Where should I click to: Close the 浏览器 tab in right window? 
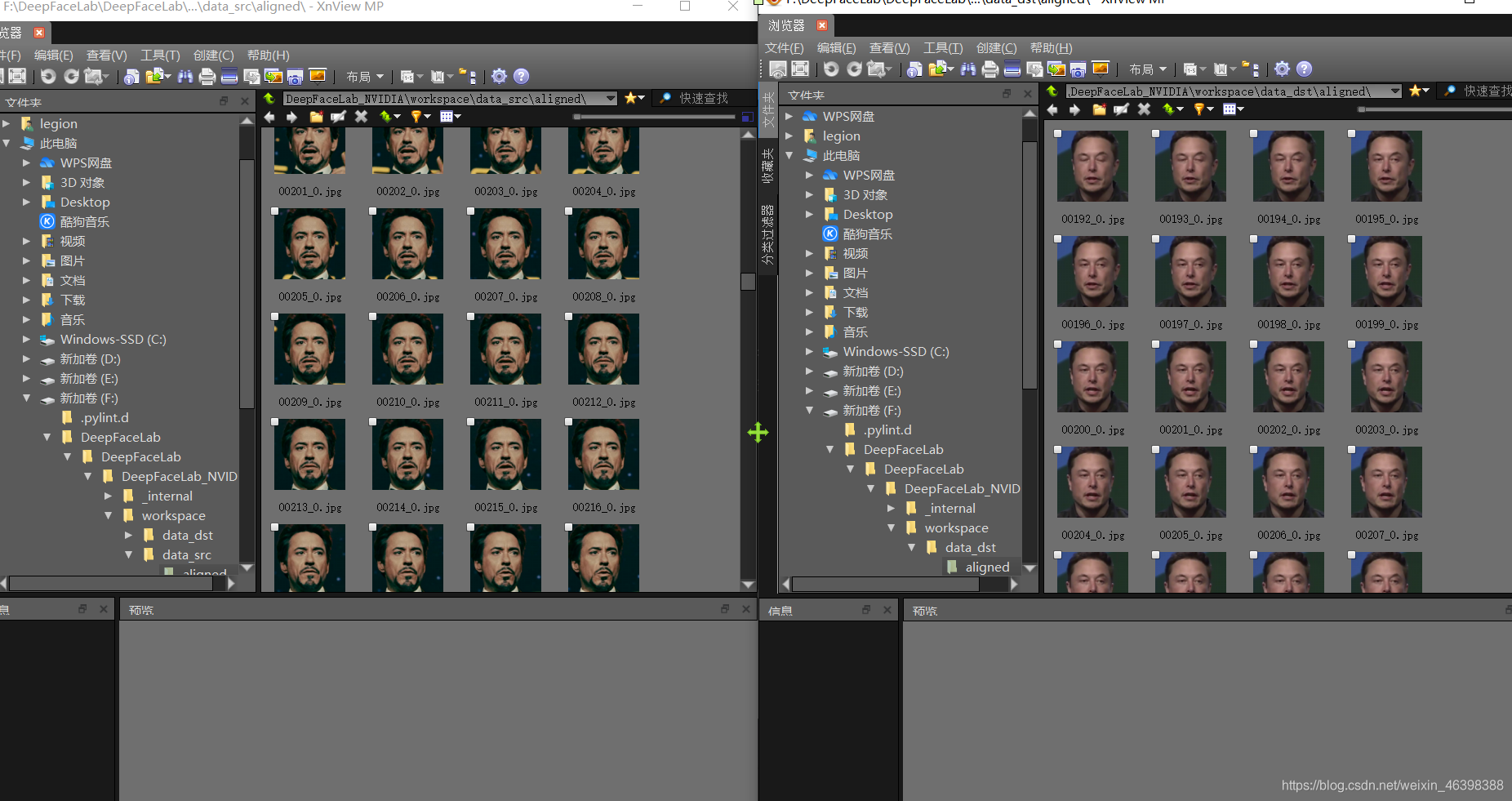pyautogui.click(x=822, y=25)
